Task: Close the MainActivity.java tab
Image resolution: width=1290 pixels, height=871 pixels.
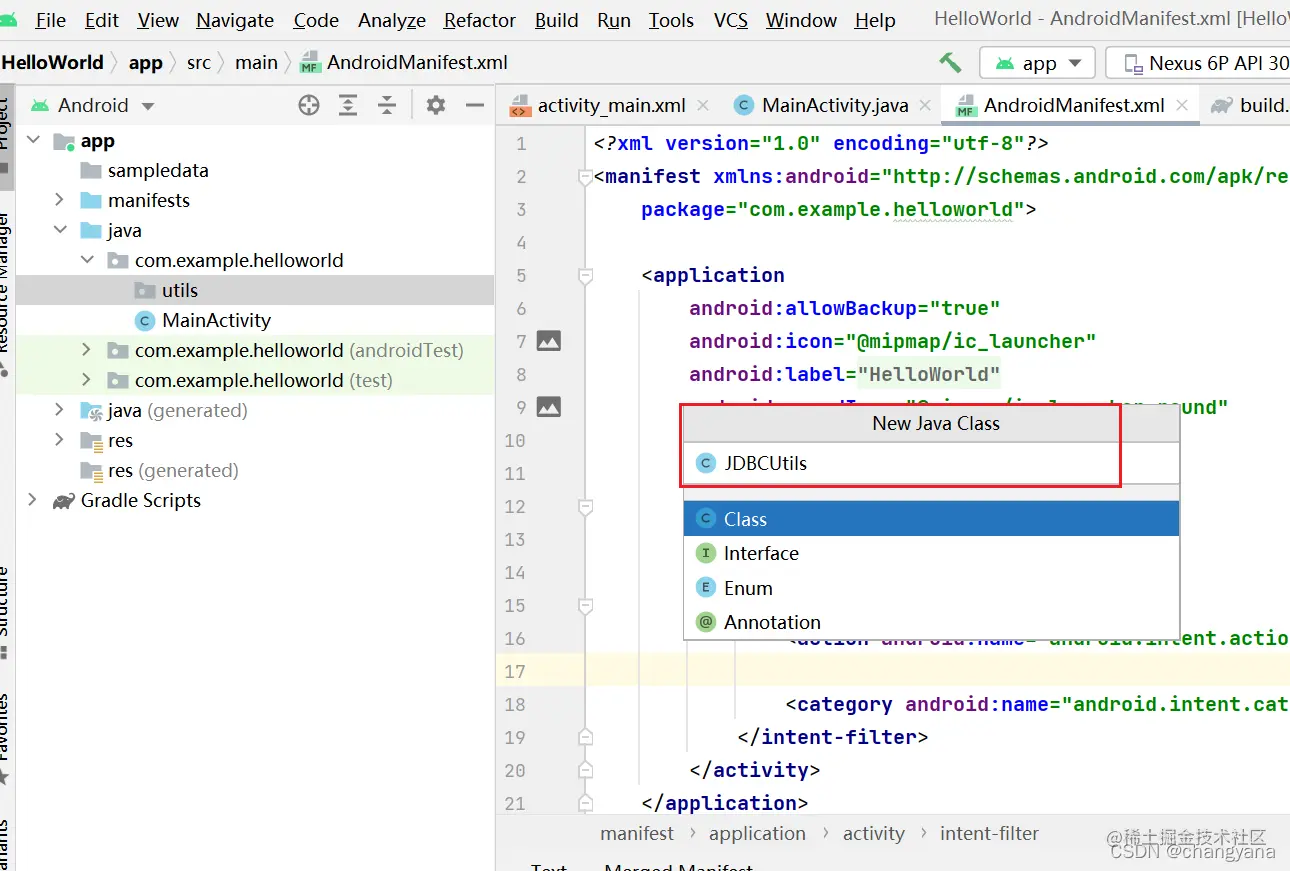Action: (924, 105)
